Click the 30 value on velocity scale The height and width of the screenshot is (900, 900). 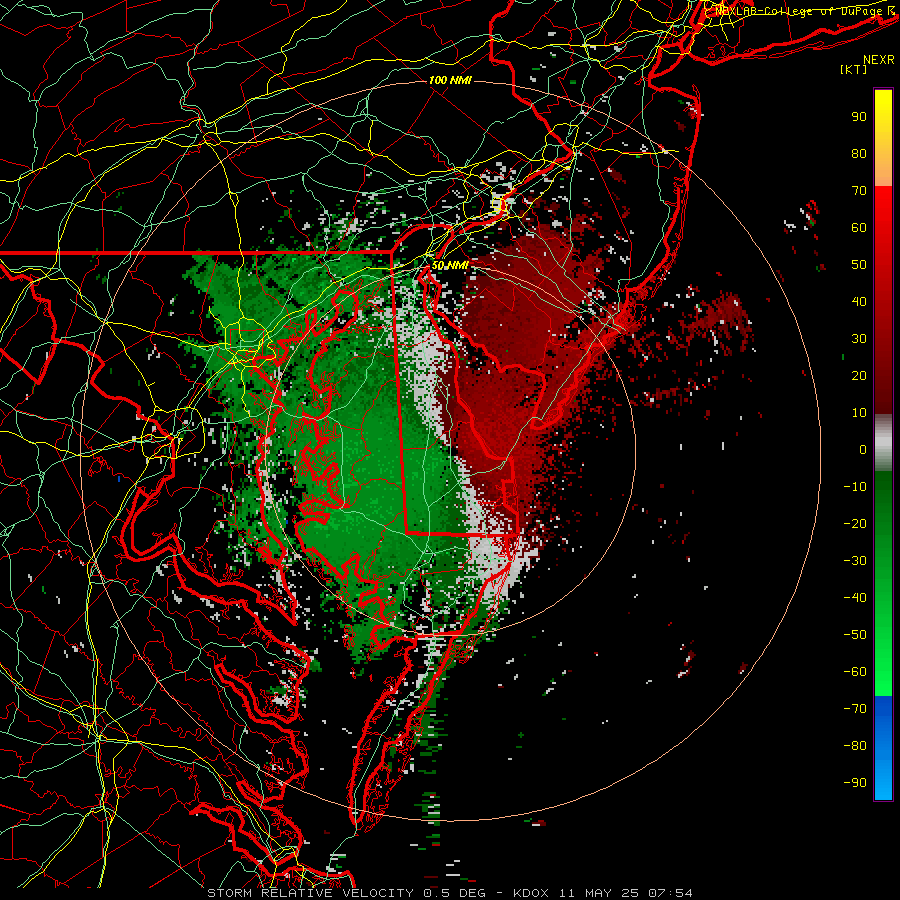tap(859, 339)
